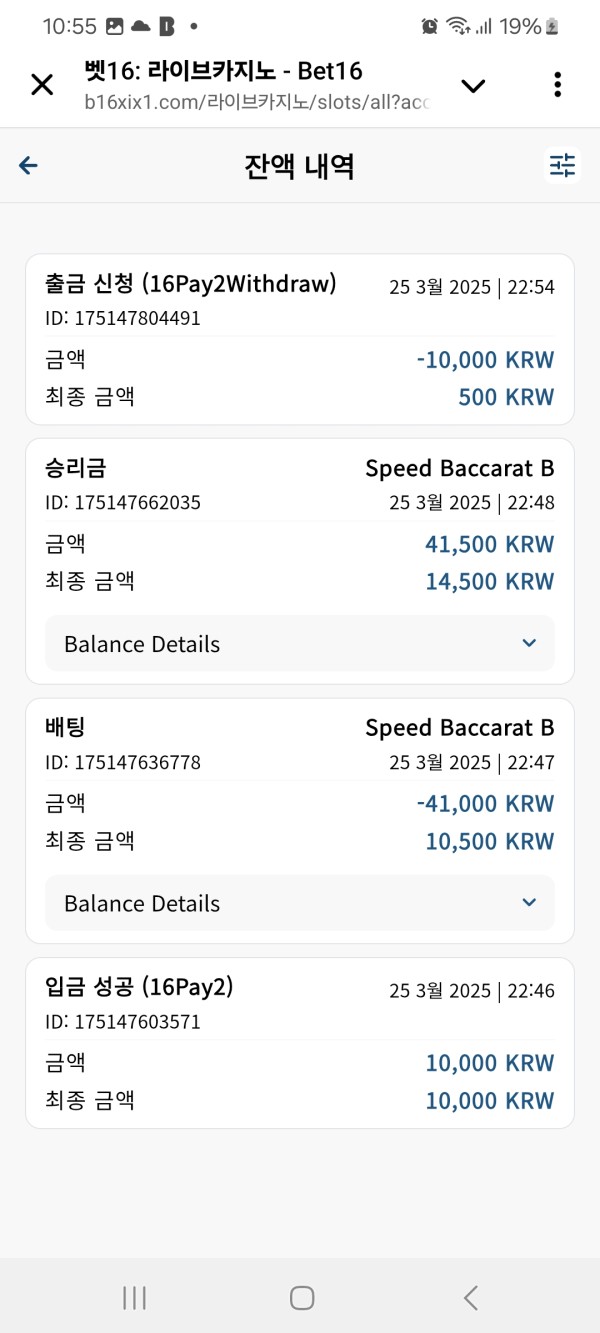Tap the b16xix1.com URL text
This screenshot has height=1333, width=600.
pos(256,102)
